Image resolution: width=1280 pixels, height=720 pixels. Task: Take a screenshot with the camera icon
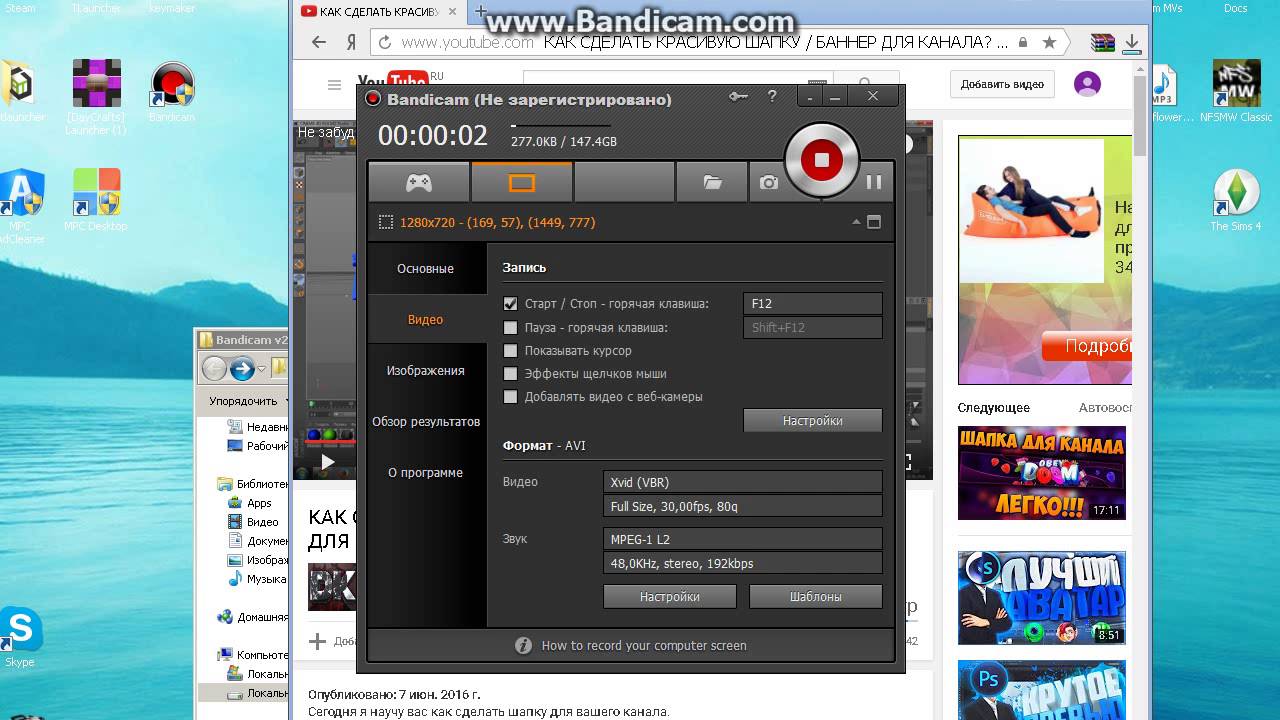(768, 182)
